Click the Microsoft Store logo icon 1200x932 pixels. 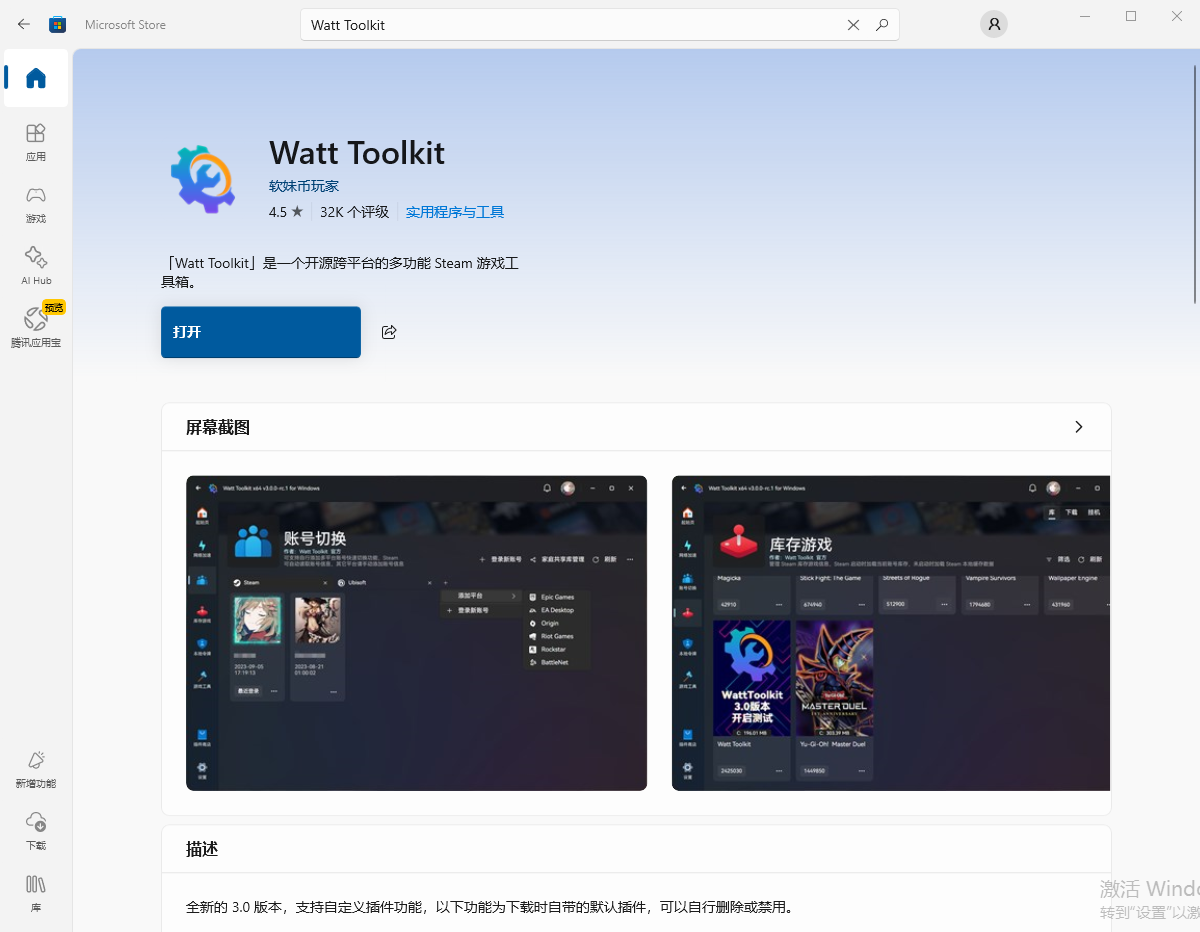click(58, 24)
